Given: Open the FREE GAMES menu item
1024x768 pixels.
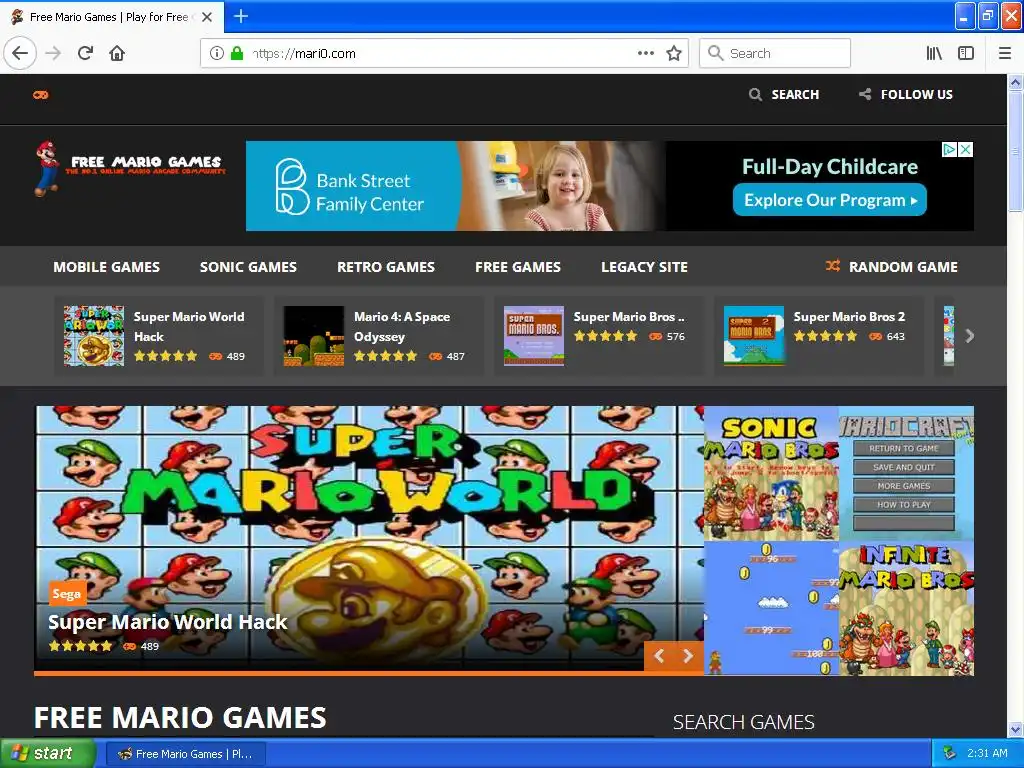Looking at the screenshot, I should (518, 266).
